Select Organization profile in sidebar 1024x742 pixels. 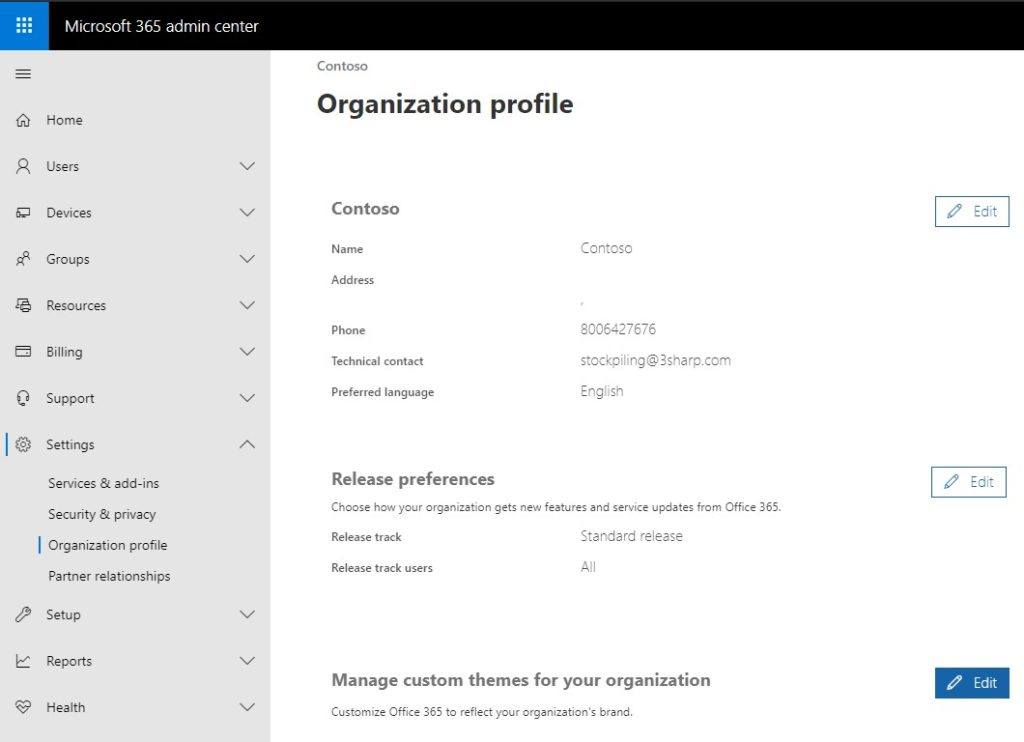pyautogui.click(x=108, y=545)
